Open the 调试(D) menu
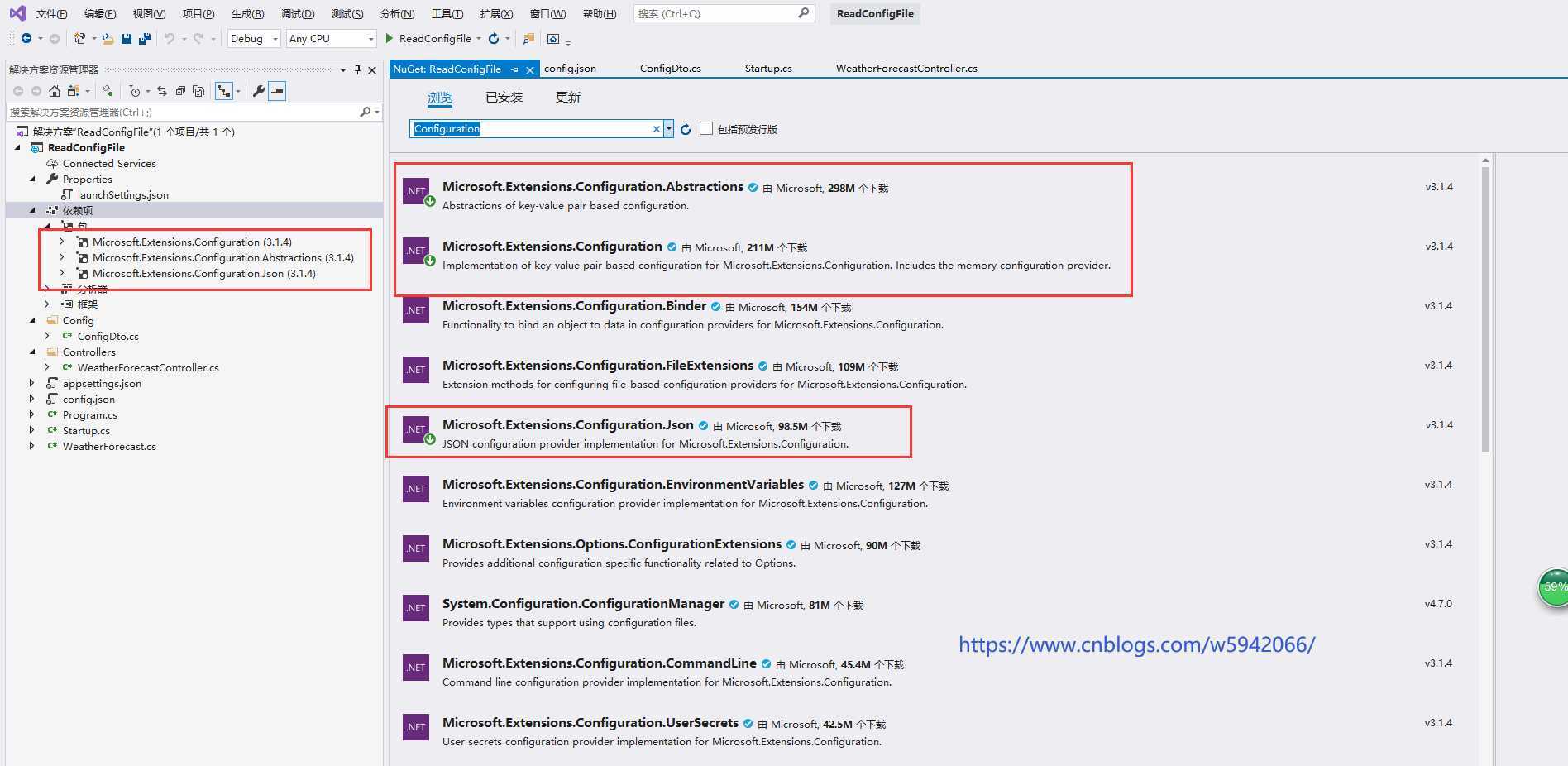The image size is (1568, 766). pyautogui.click(x=298, y=13)
